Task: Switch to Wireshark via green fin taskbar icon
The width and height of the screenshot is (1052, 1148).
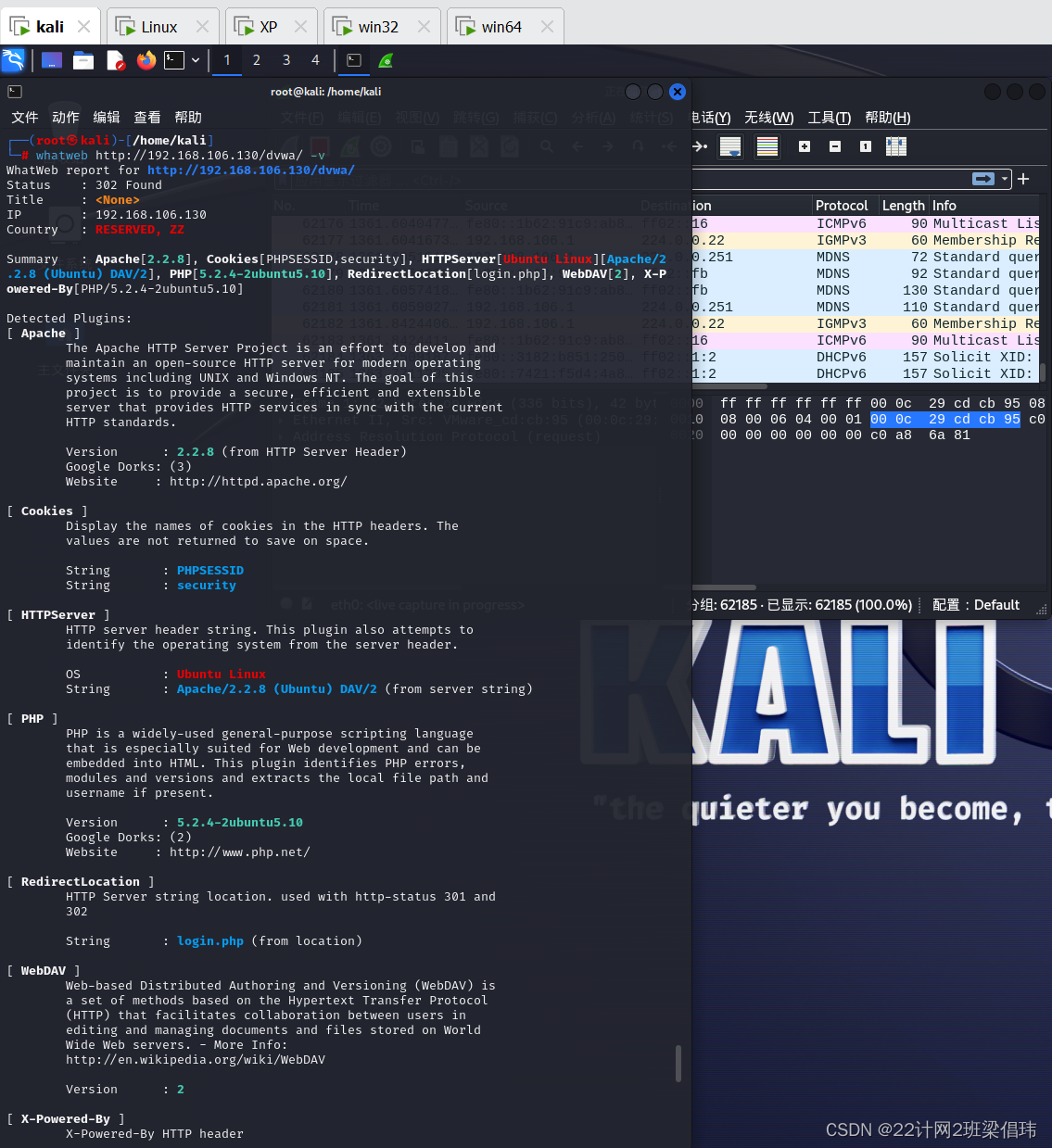Action: click(x=387, y=60)
